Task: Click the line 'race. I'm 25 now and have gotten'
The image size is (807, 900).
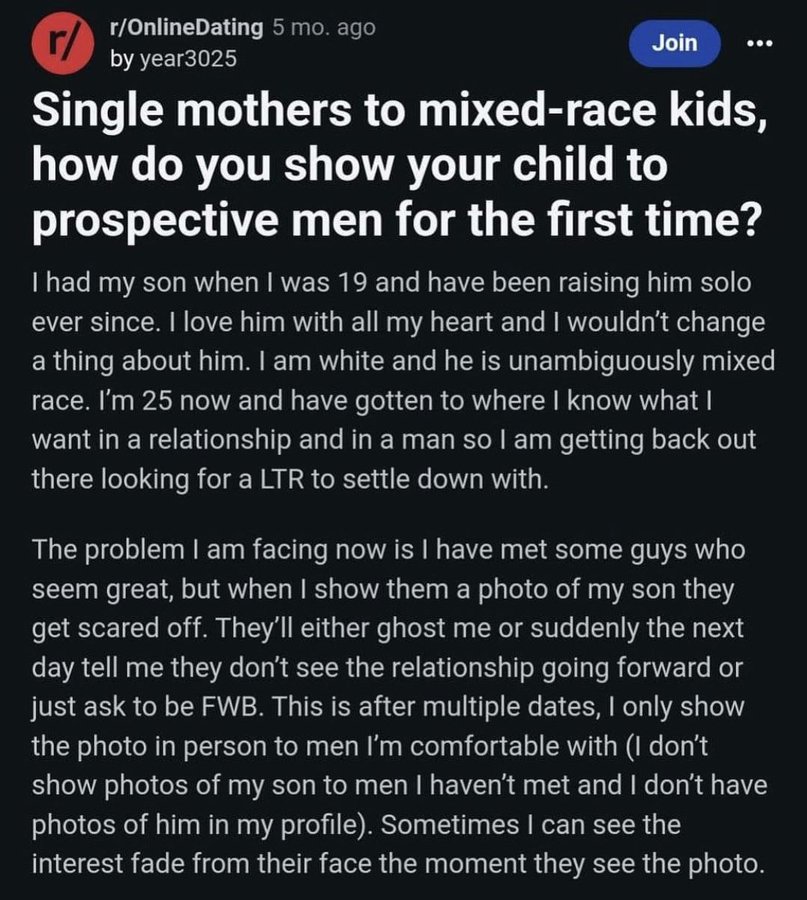Action: (x=372, y=401)
